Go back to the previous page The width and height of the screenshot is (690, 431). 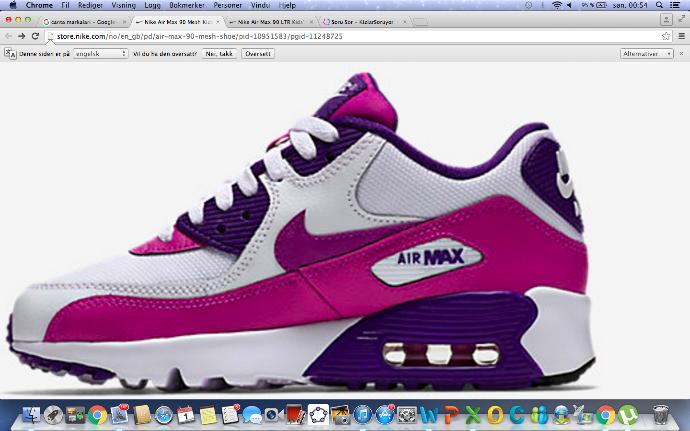[8, 36]
